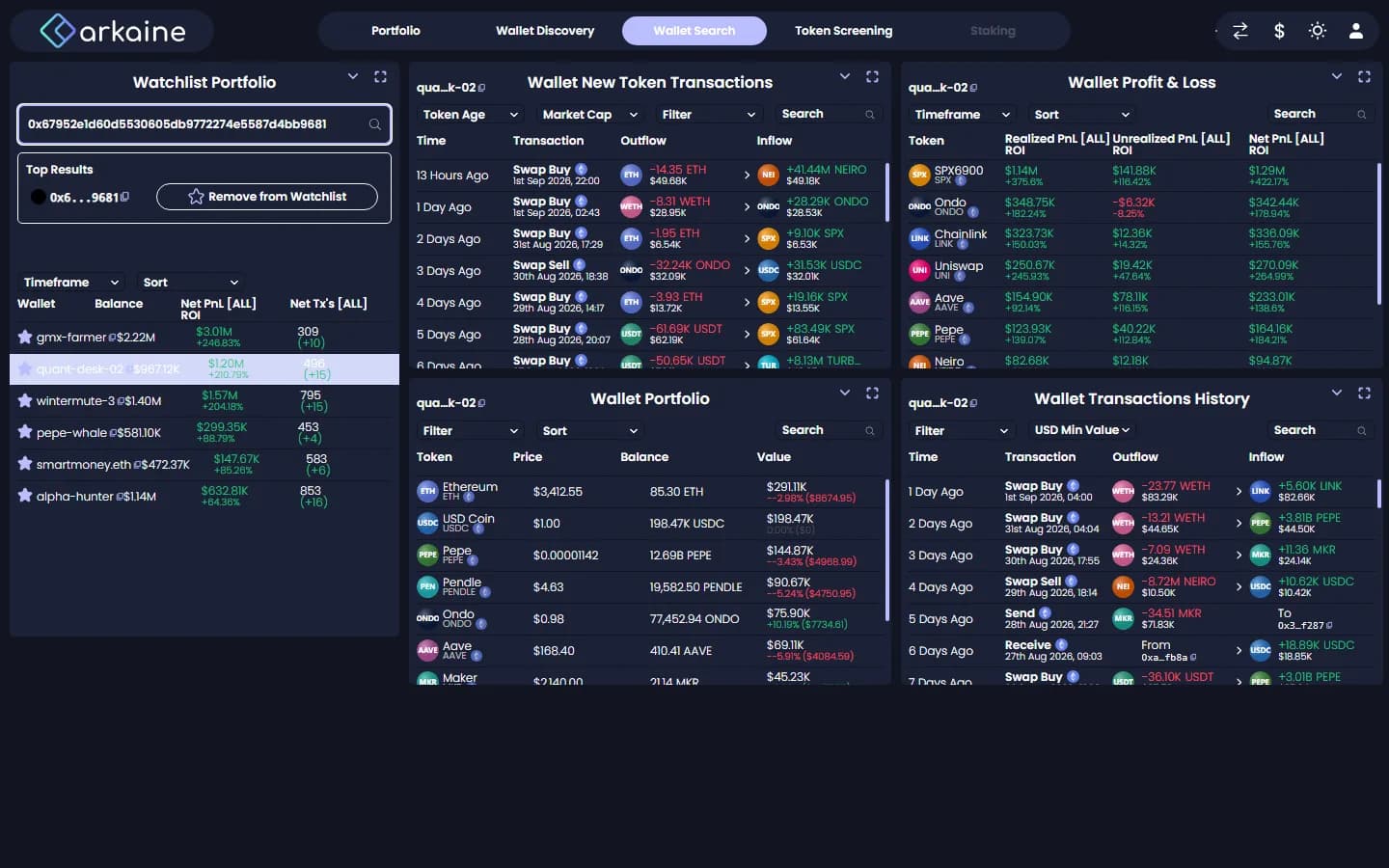Copy qua...k-02 address in Wallet Portfolio header
The width and height of the screenshot is (1389, 868).
click(481, 404)
